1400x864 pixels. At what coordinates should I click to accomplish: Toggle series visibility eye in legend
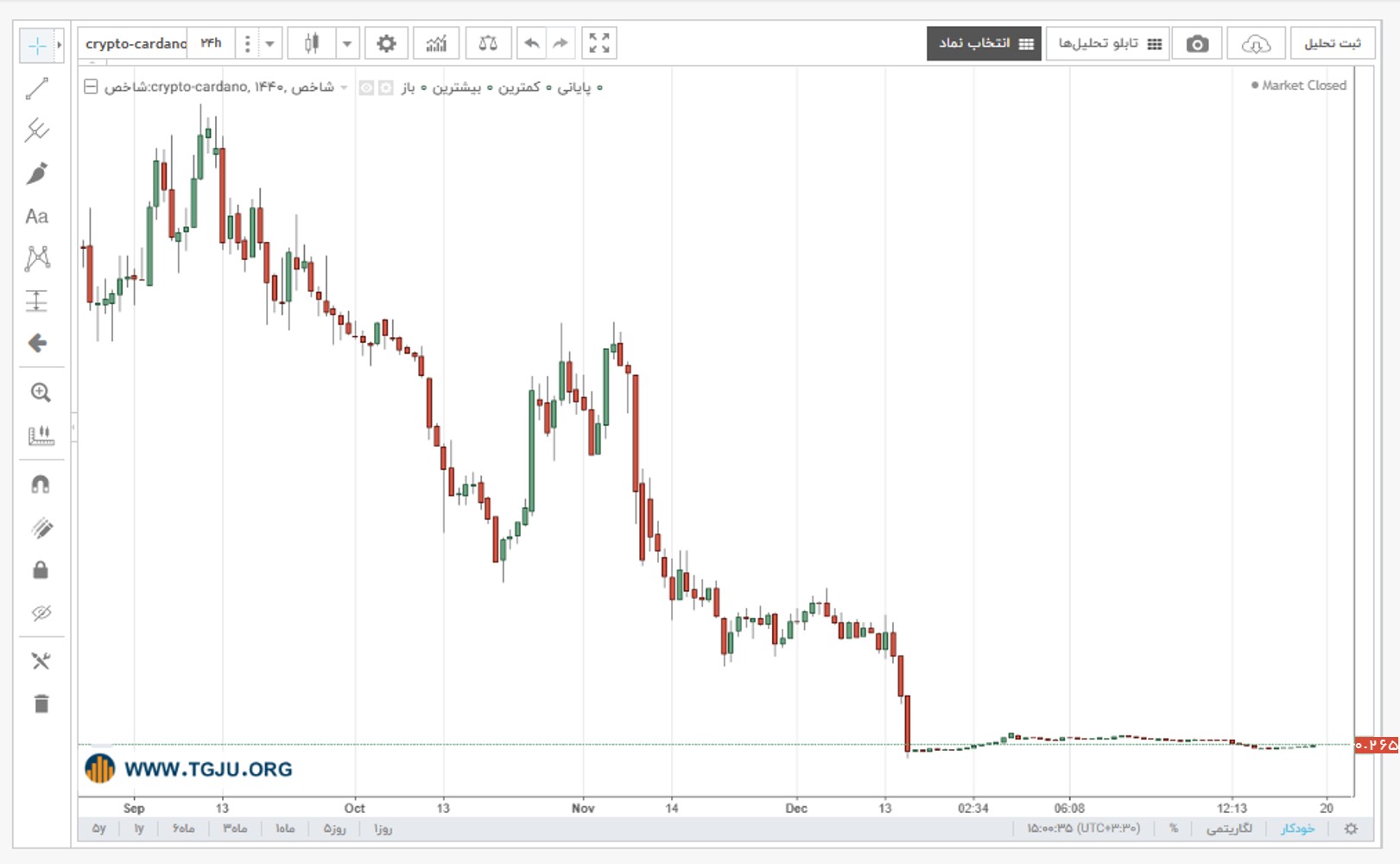point(366,87)
